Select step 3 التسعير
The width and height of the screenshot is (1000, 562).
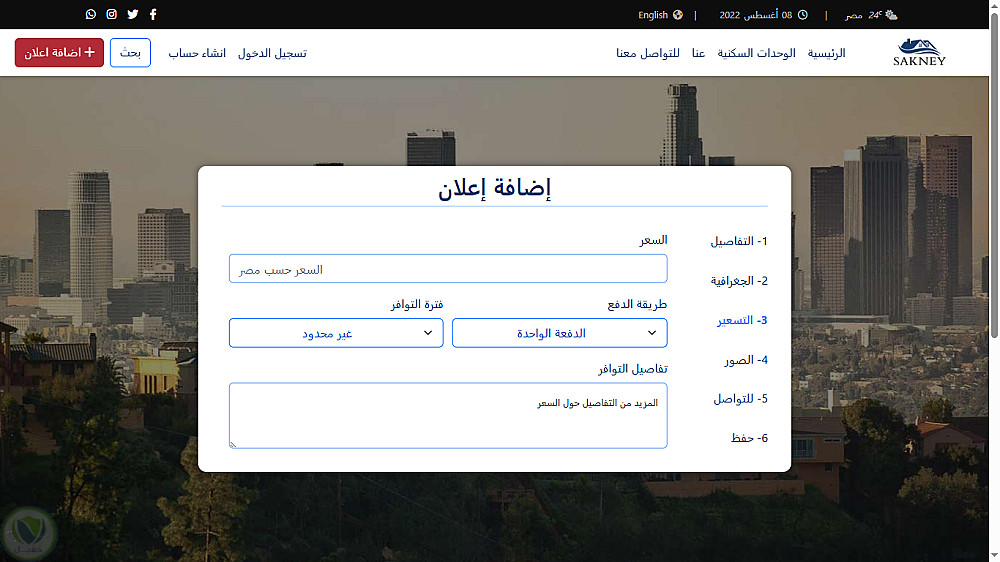742,320
